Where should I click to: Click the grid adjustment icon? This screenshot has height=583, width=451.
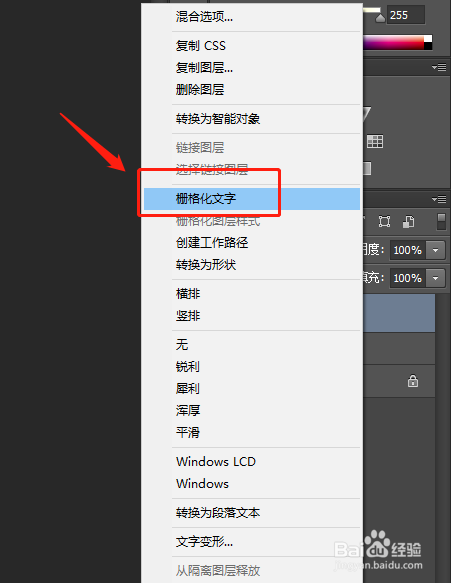(x=375, y=141)
